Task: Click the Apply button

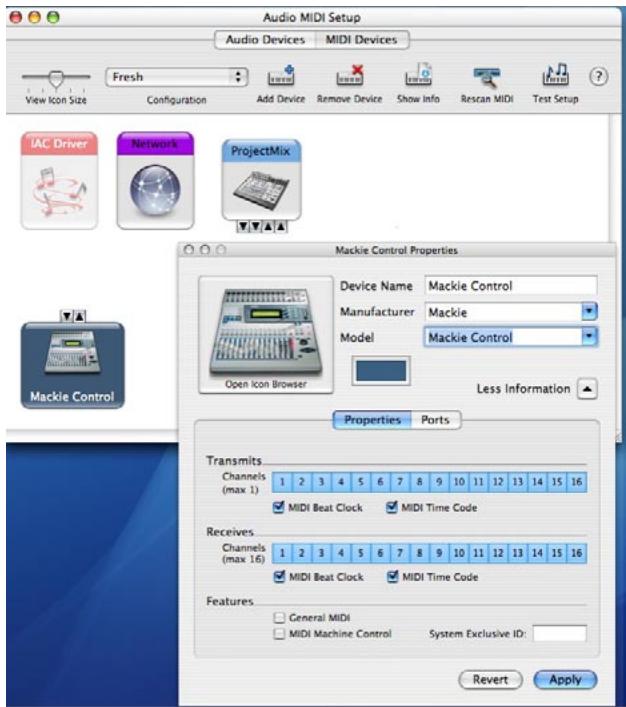Action: tap(565, 679)
